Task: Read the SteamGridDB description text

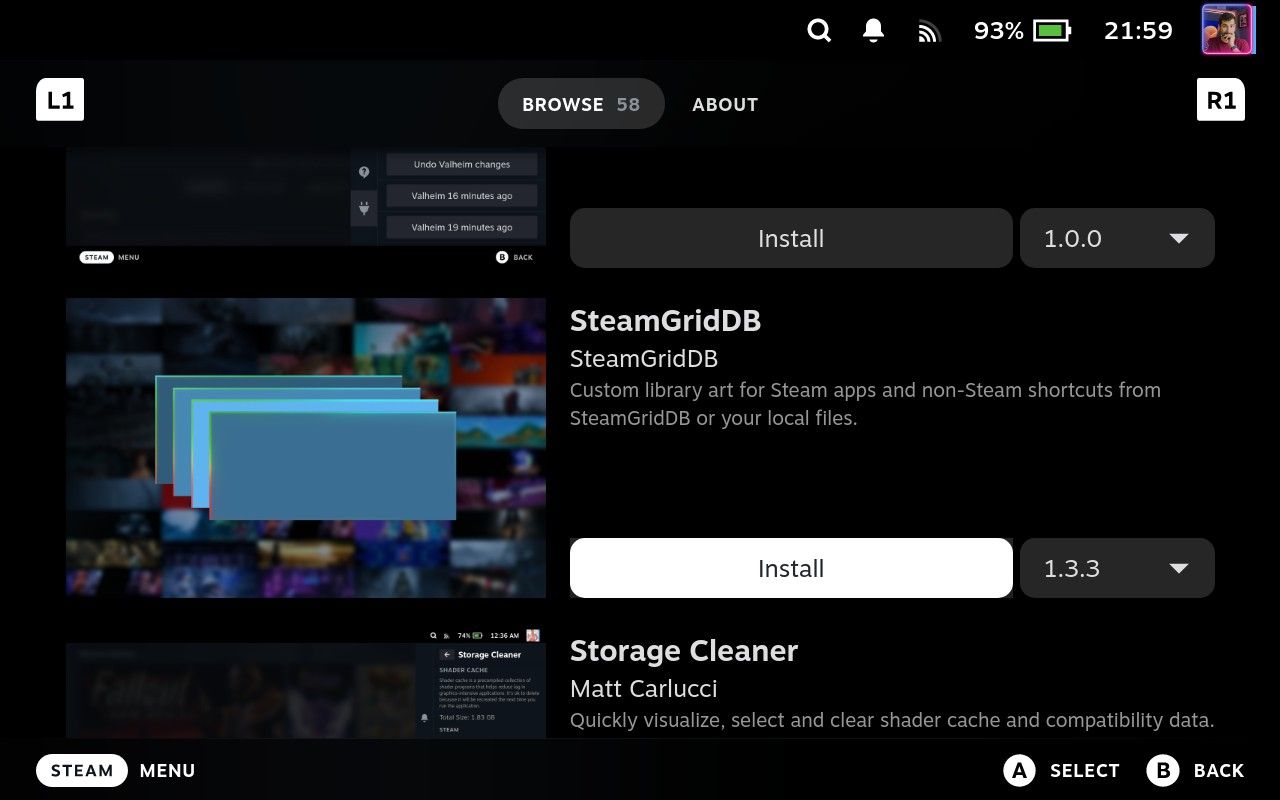Action: click(x=865, y=404)
